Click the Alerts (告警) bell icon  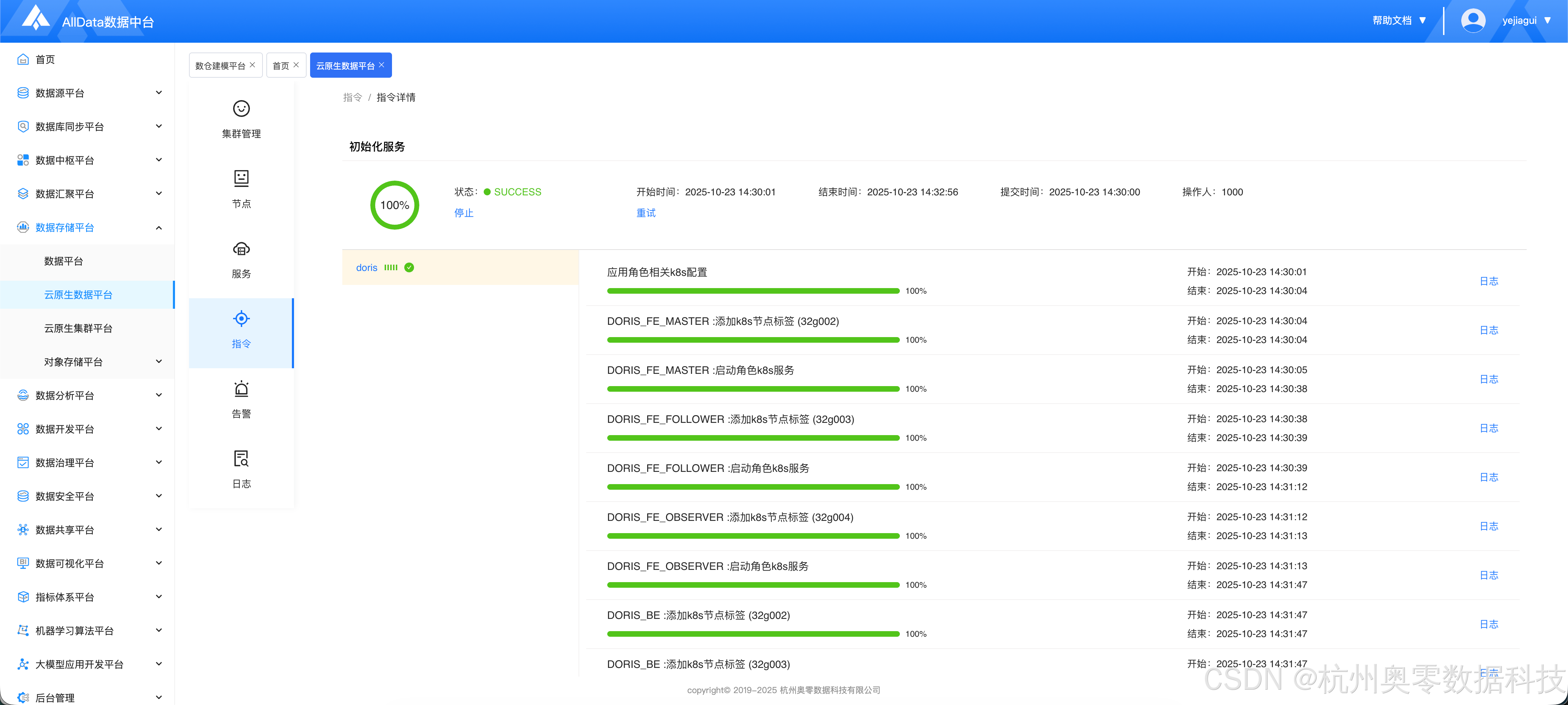pos(241,389)
